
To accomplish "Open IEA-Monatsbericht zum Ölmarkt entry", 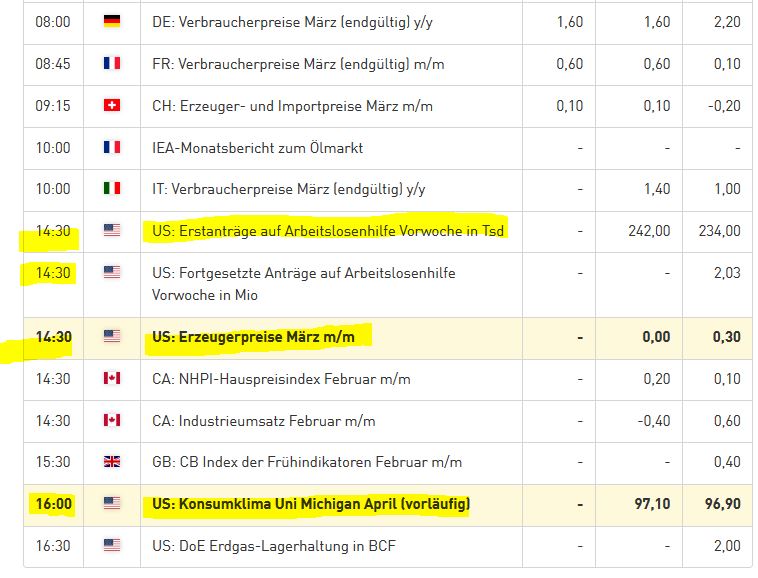I will coord(257,147).
